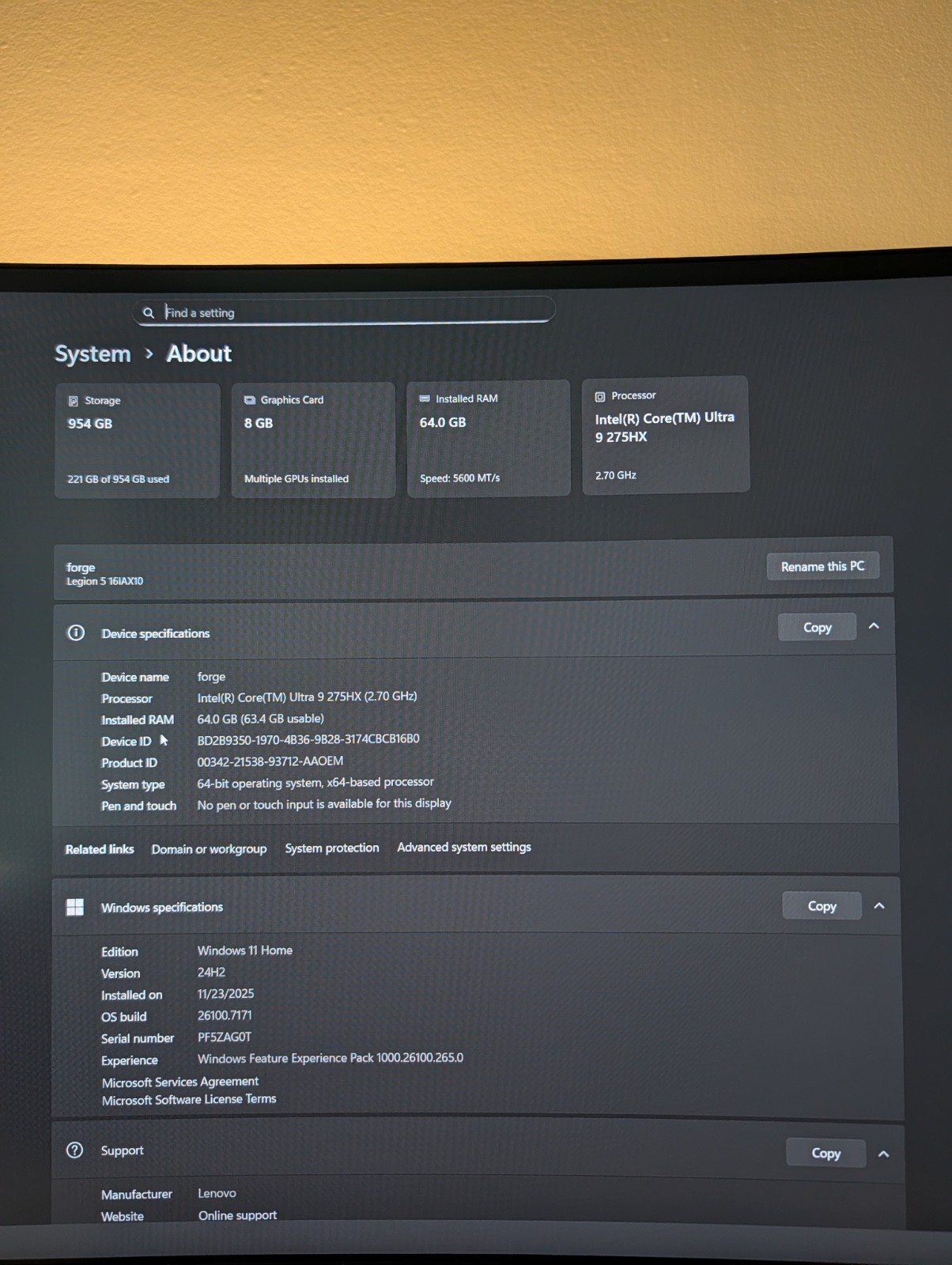
Task: Select the 64-bit operating system text
Action: 315,782
